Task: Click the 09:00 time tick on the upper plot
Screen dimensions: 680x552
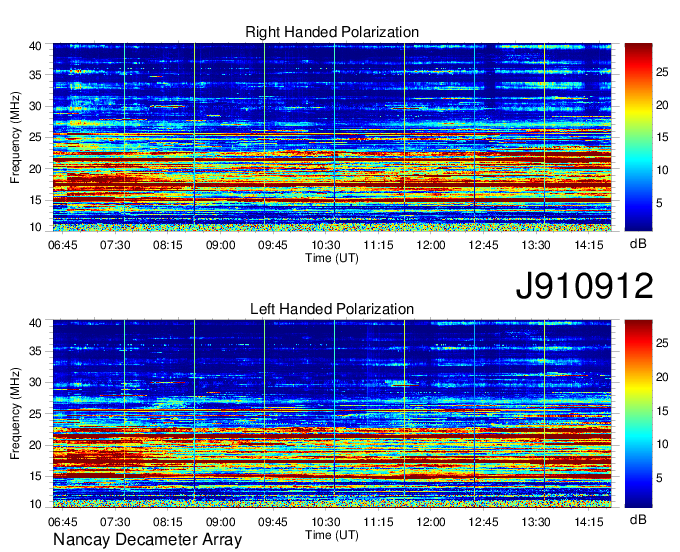Action: [x=220, y=245]
